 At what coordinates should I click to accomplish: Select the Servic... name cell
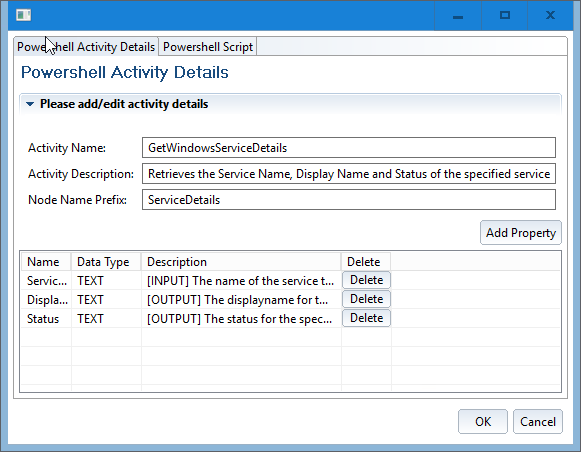pos(46,281)
